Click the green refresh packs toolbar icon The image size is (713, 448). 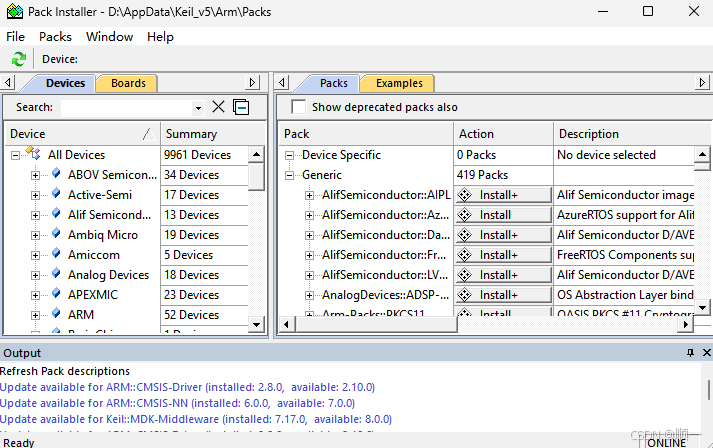(x=19, y=59)
